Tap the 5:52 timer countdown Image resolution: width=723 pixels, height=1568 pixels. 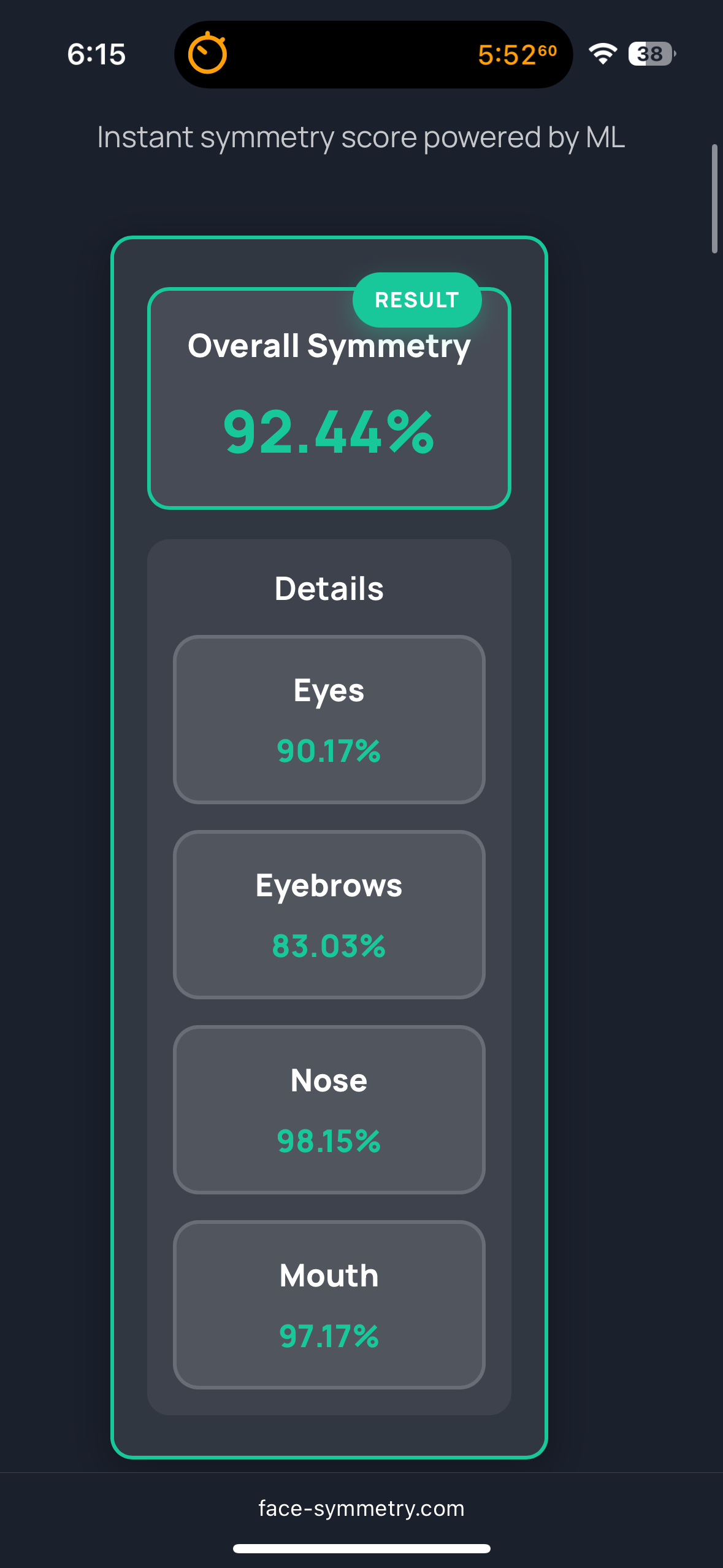point(517,55)
